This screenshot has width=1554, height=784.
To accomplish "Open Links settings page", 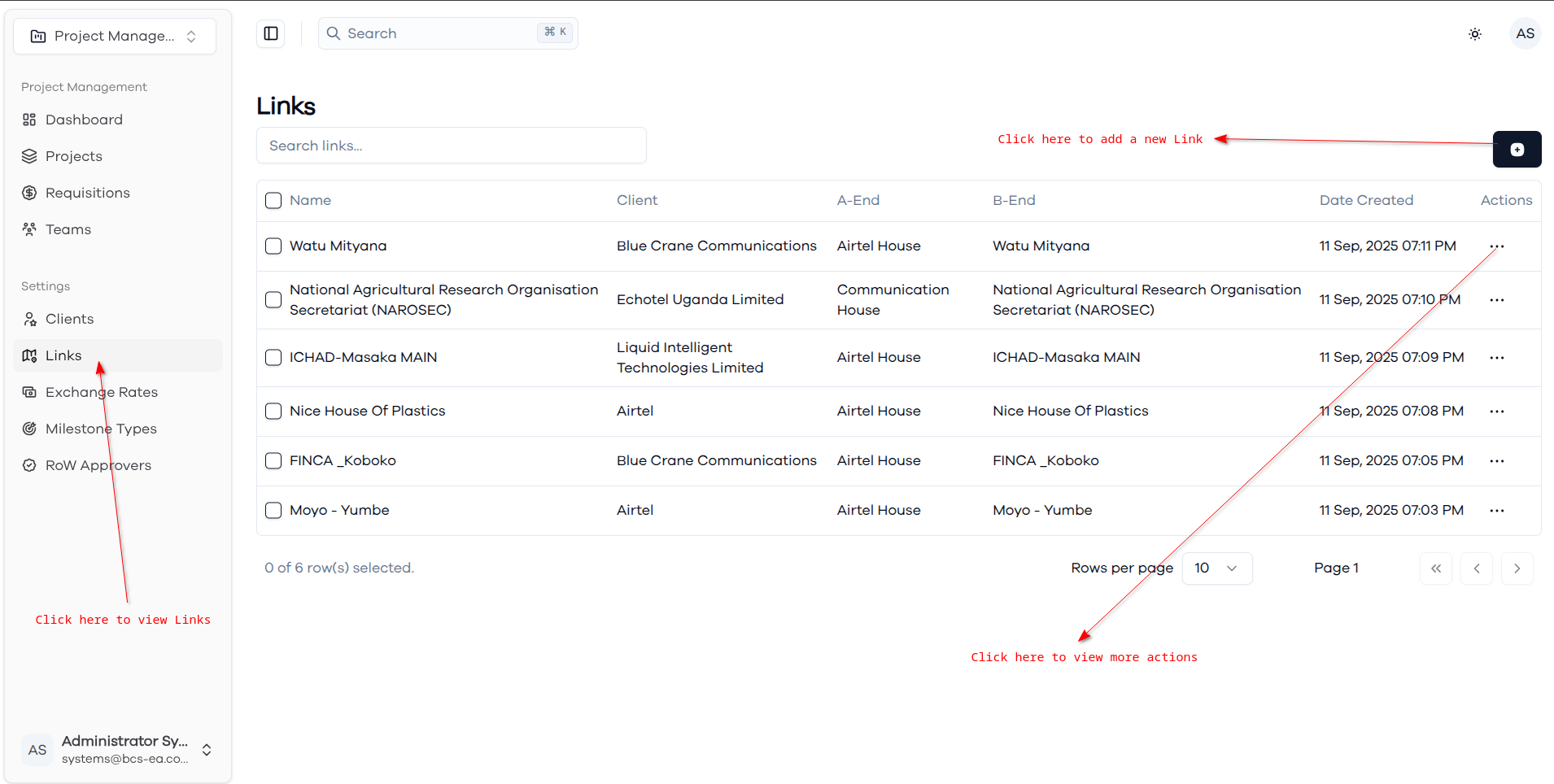I will pyautogui.click(x=118, y=355).
